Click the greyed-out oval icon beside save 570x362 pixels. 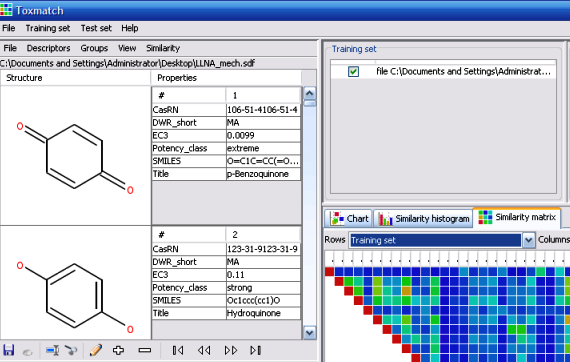(28, 351)
